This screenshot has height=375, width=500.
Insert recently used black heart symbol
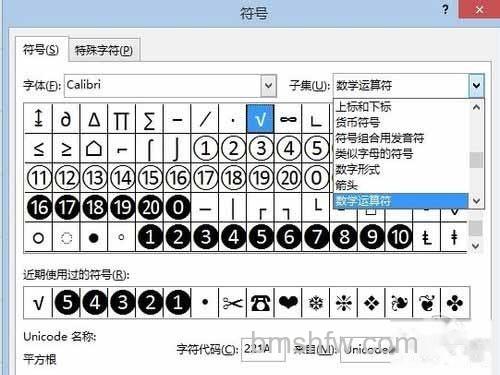click(x=288, y=303)
